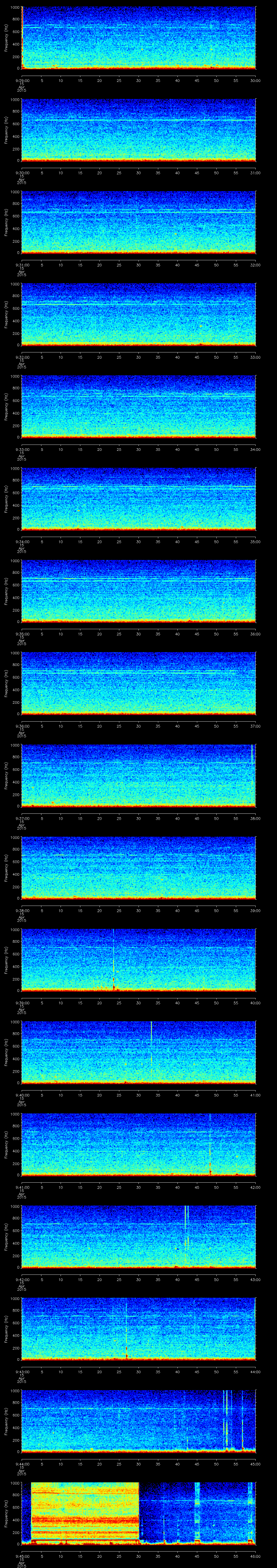
Task: Click the spectrogram panel starting at 9:38:00
Action: pyautogui.click(x=138, y=868)
